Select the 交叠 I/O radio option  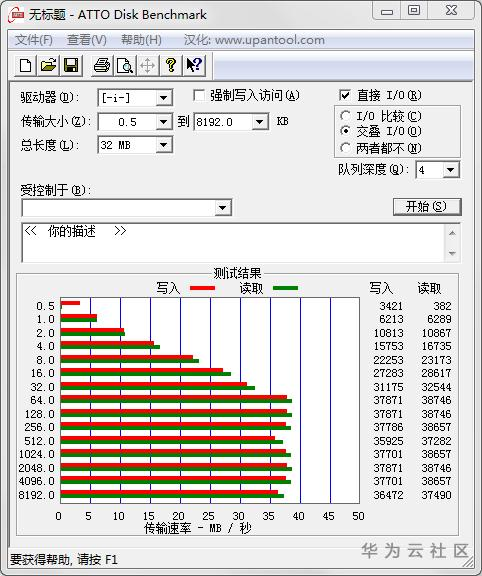(345, 131)
